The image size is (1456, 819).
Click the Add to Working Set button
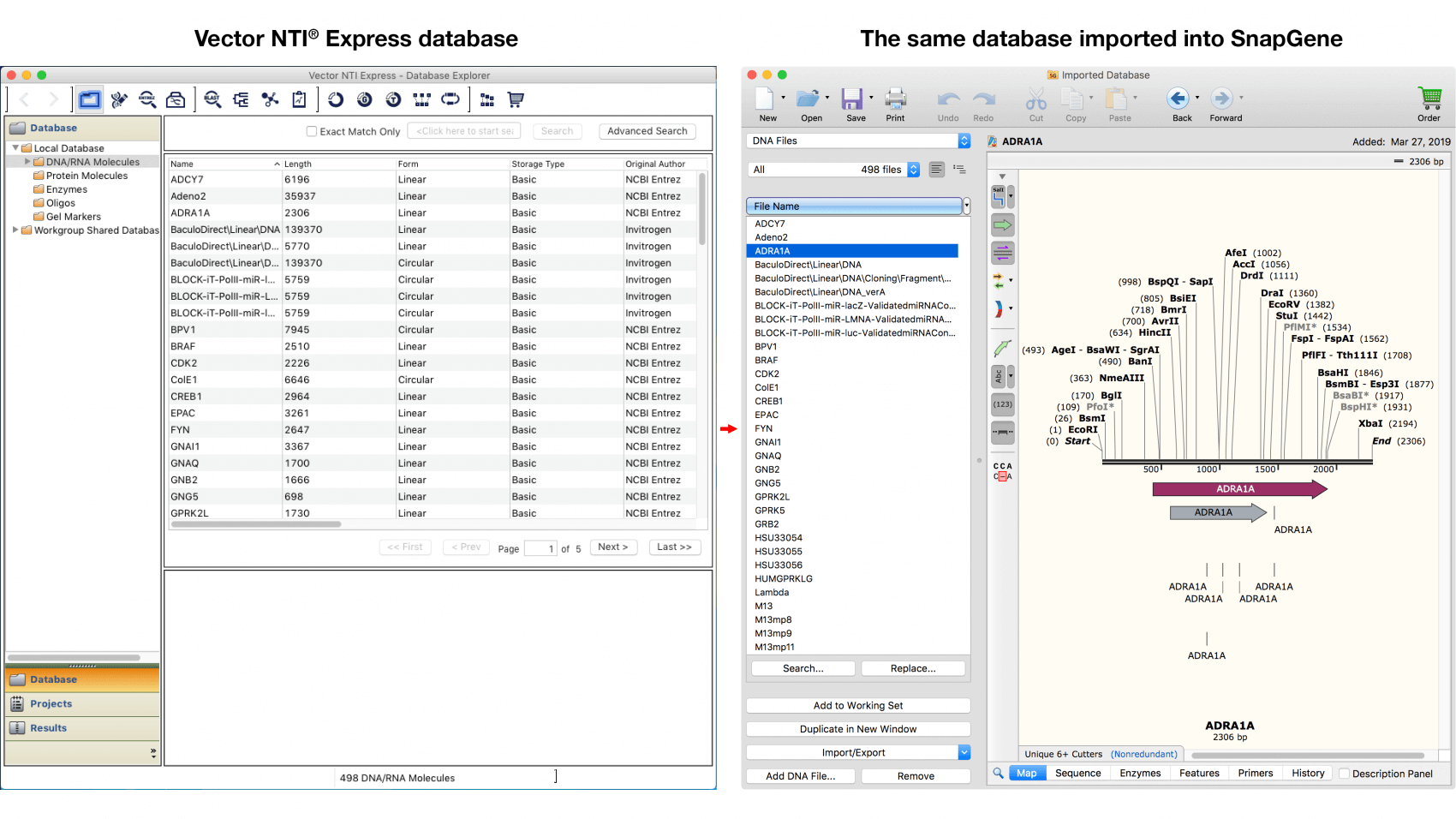[856, 705]
